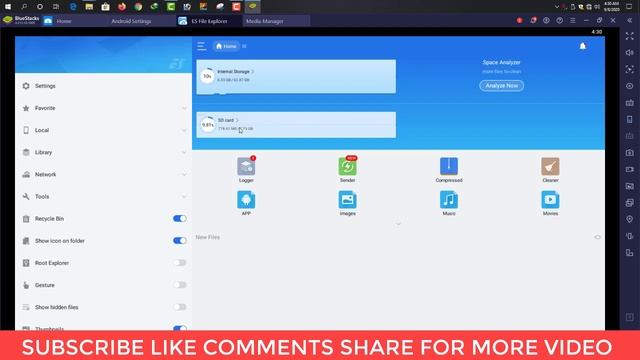Open the Windows notification center icon
The image size is (640, 360).
pyautogui.click(x=629, y=7)
